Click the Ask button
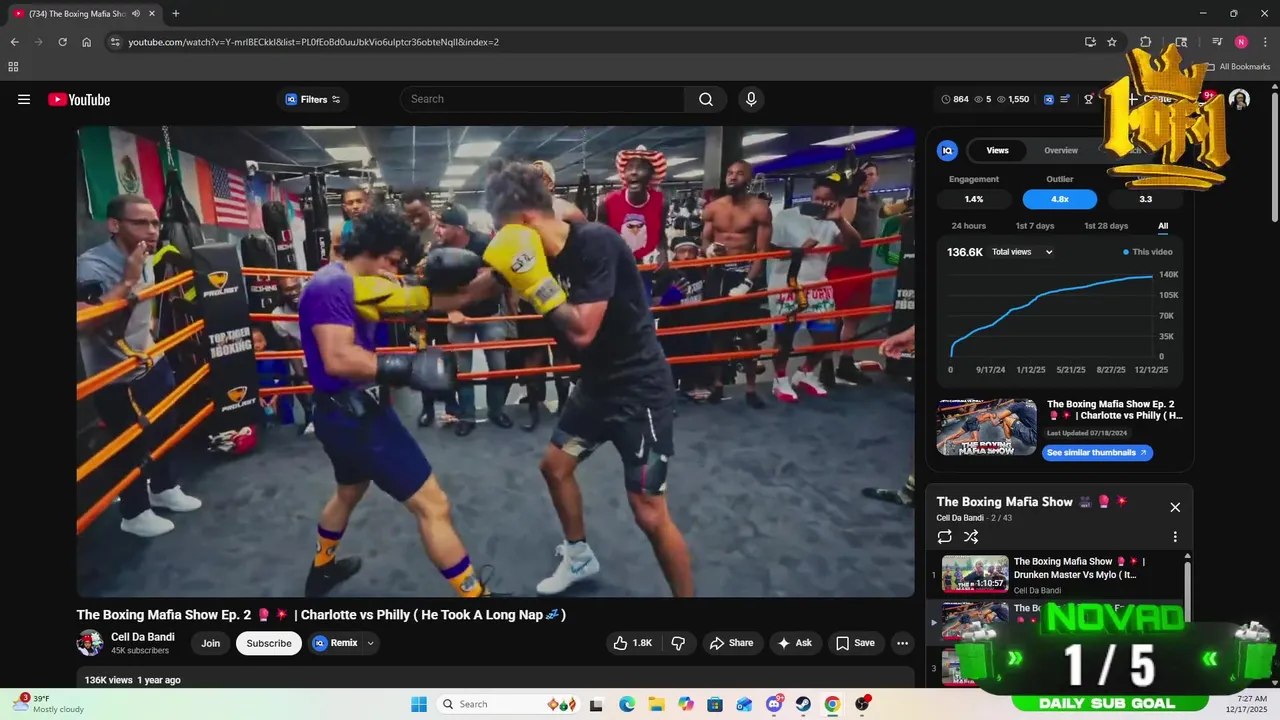This screenshot has width=1280, height=720. click(x=795, y=643)
